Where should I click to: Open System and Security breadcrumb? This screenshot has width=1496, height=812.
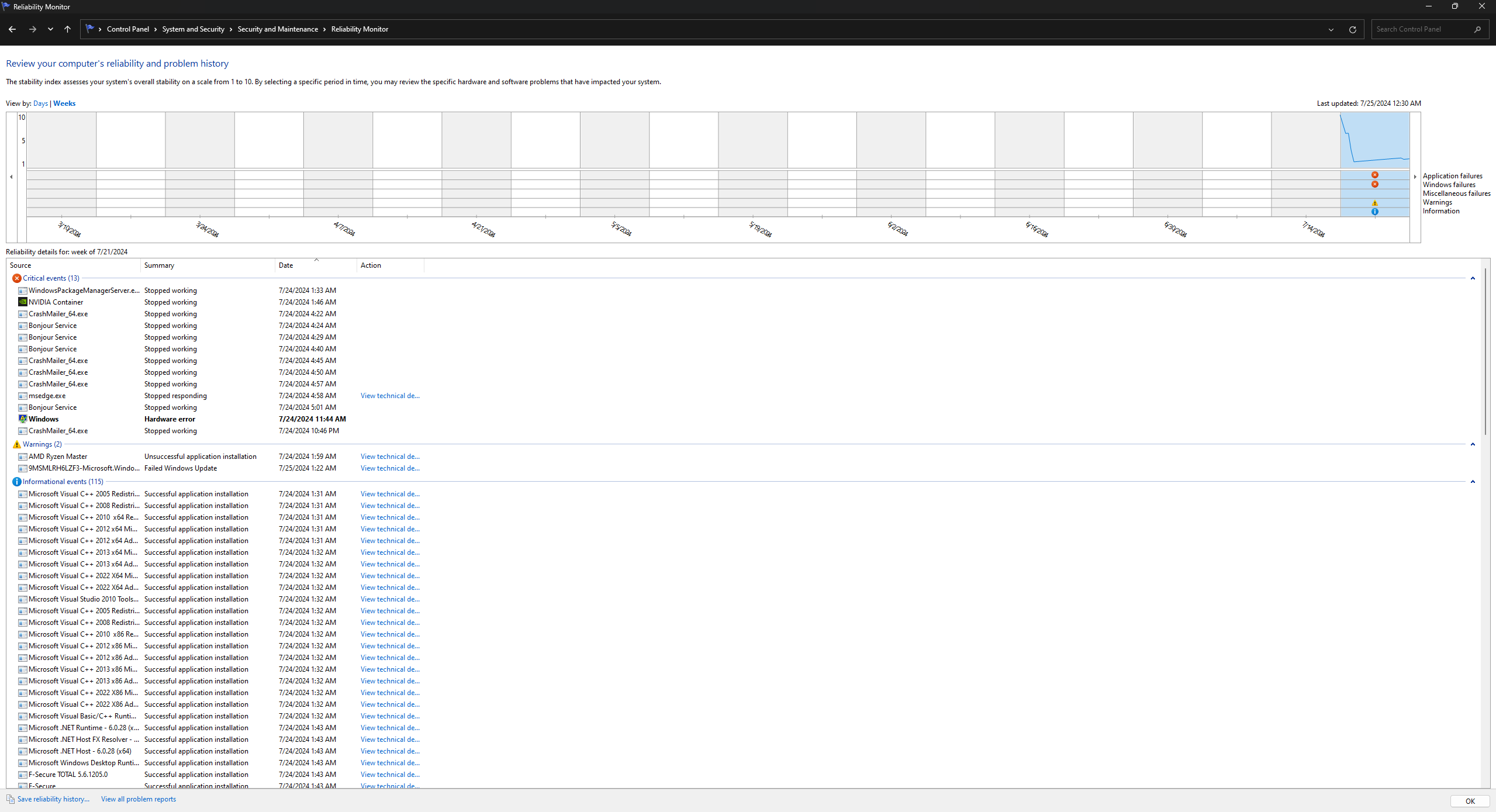pyautogui.click(x=193, y=29)
